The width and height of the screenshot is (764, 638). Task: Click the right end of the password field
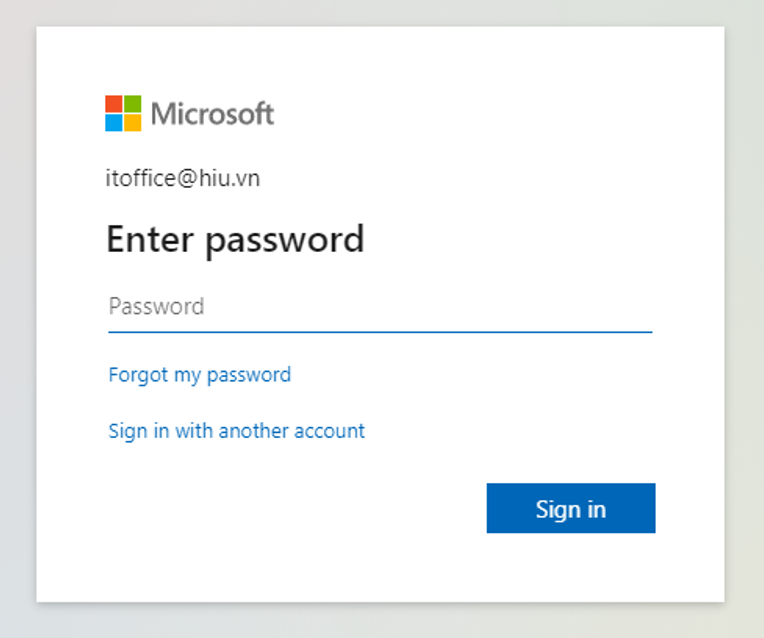click(x=633, y=307)
